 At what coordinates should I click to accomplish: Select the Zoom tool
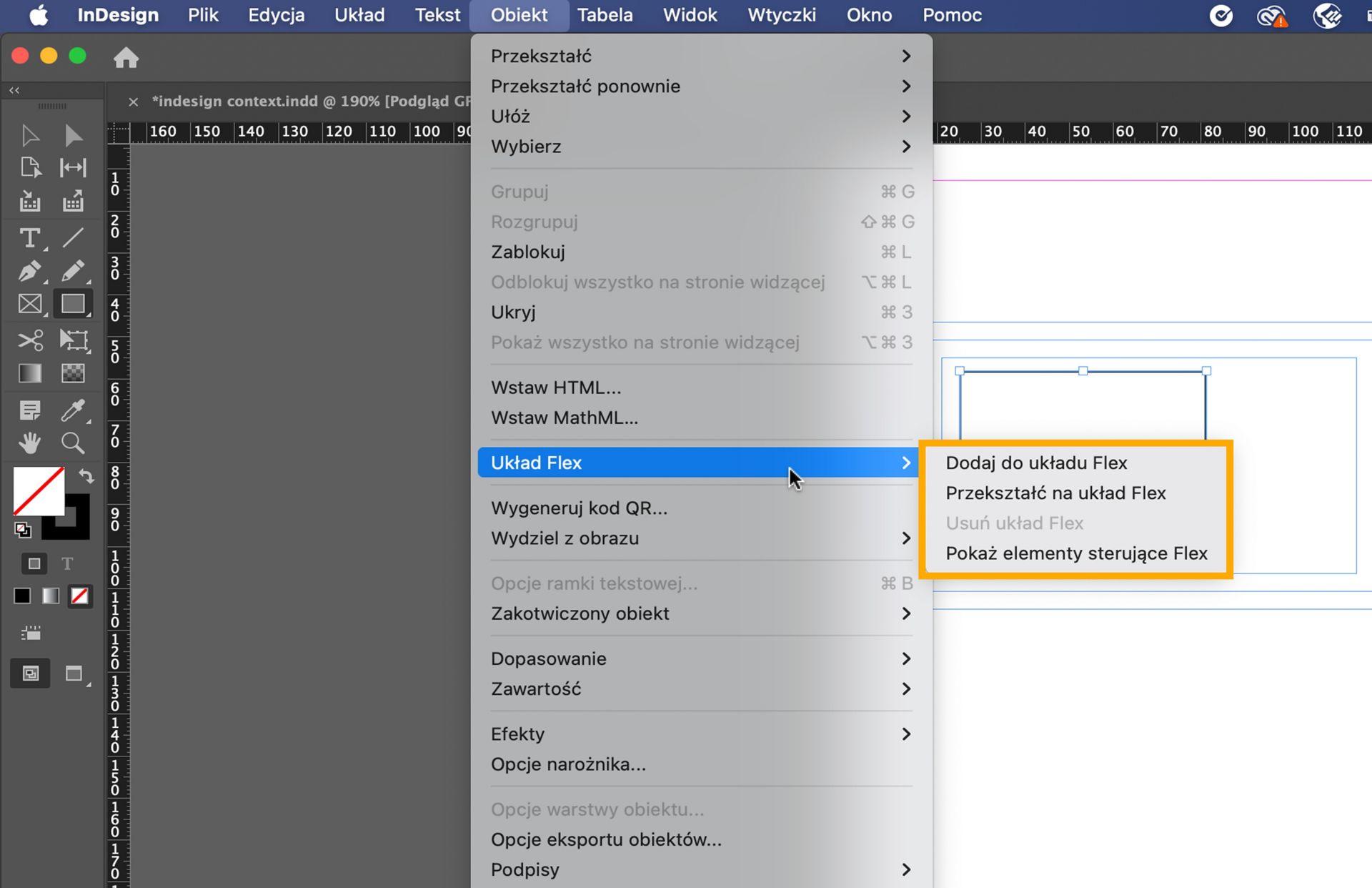click(74, 443)
